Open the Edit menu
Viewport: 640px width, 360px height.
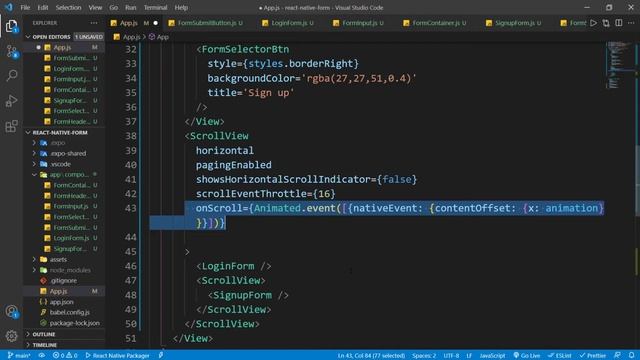(42, 7)
